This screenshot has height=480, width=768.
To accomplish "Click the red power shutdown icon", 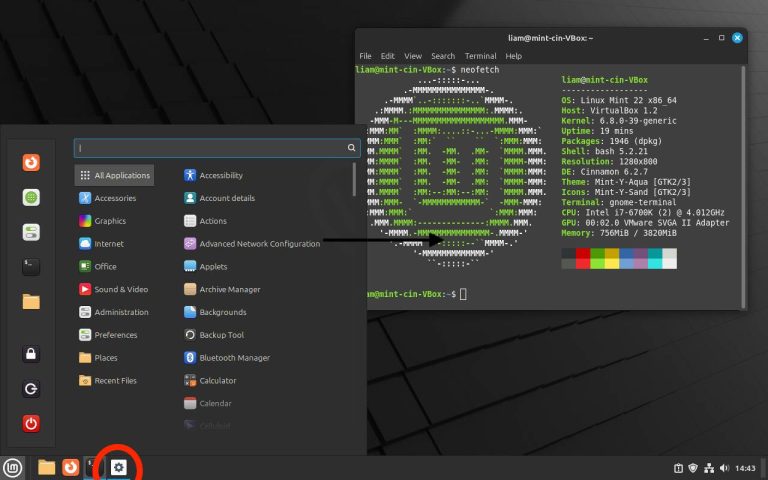I will tap(31, 424).
